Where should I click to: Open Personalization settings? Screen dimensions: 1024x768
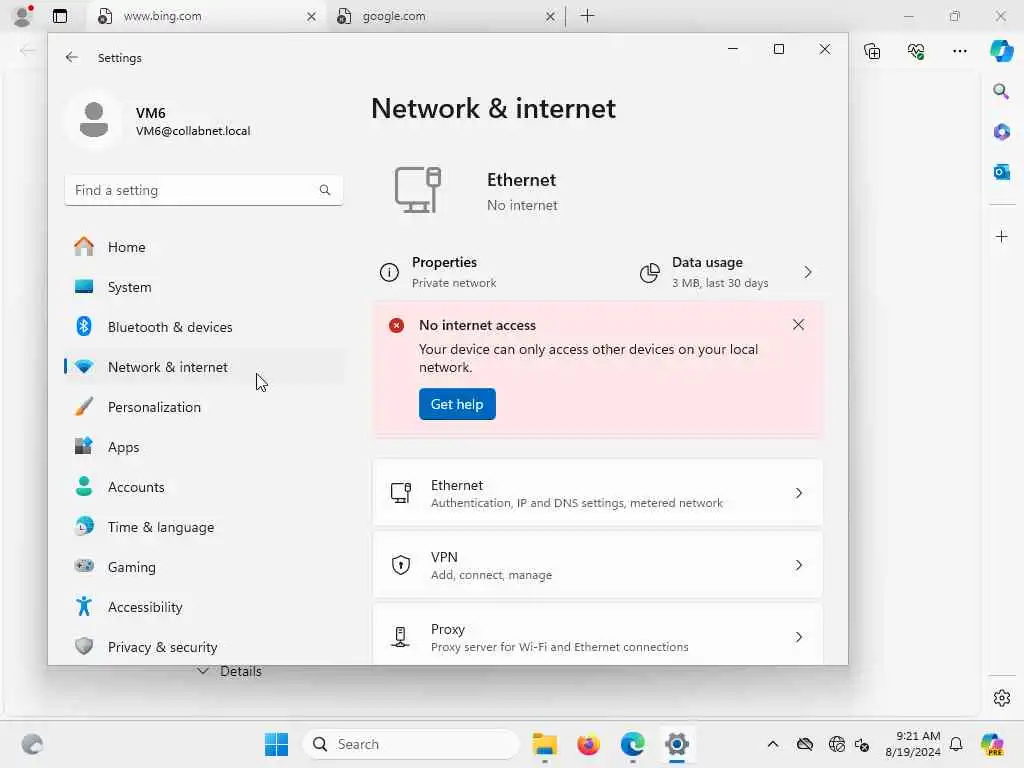[x=204, y=407]
